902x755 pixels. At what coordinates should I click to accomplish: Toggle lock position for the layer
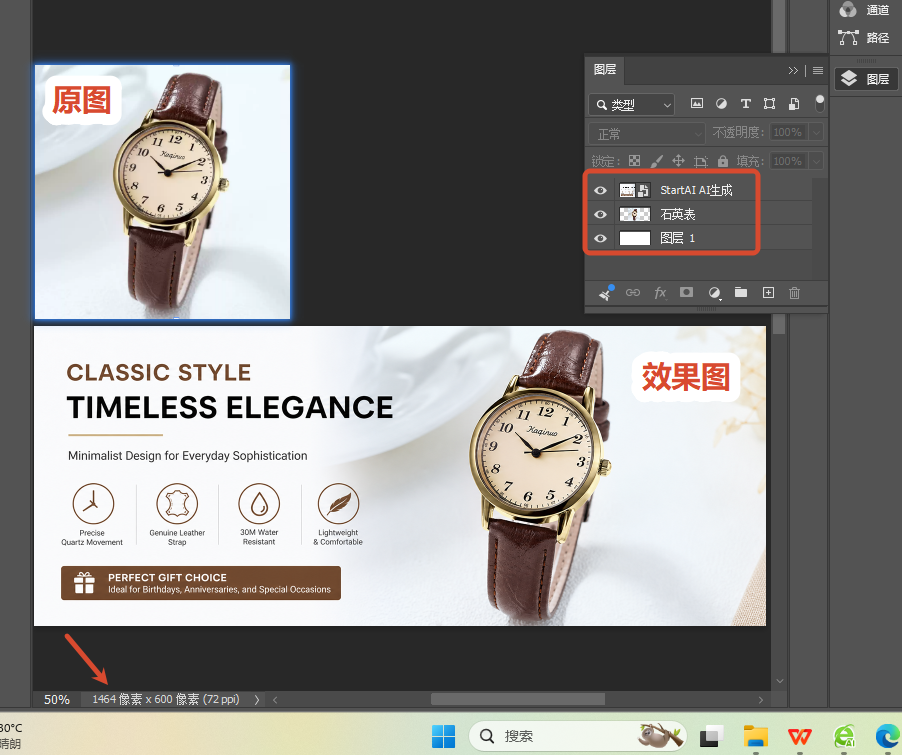(x=678, y=161)
